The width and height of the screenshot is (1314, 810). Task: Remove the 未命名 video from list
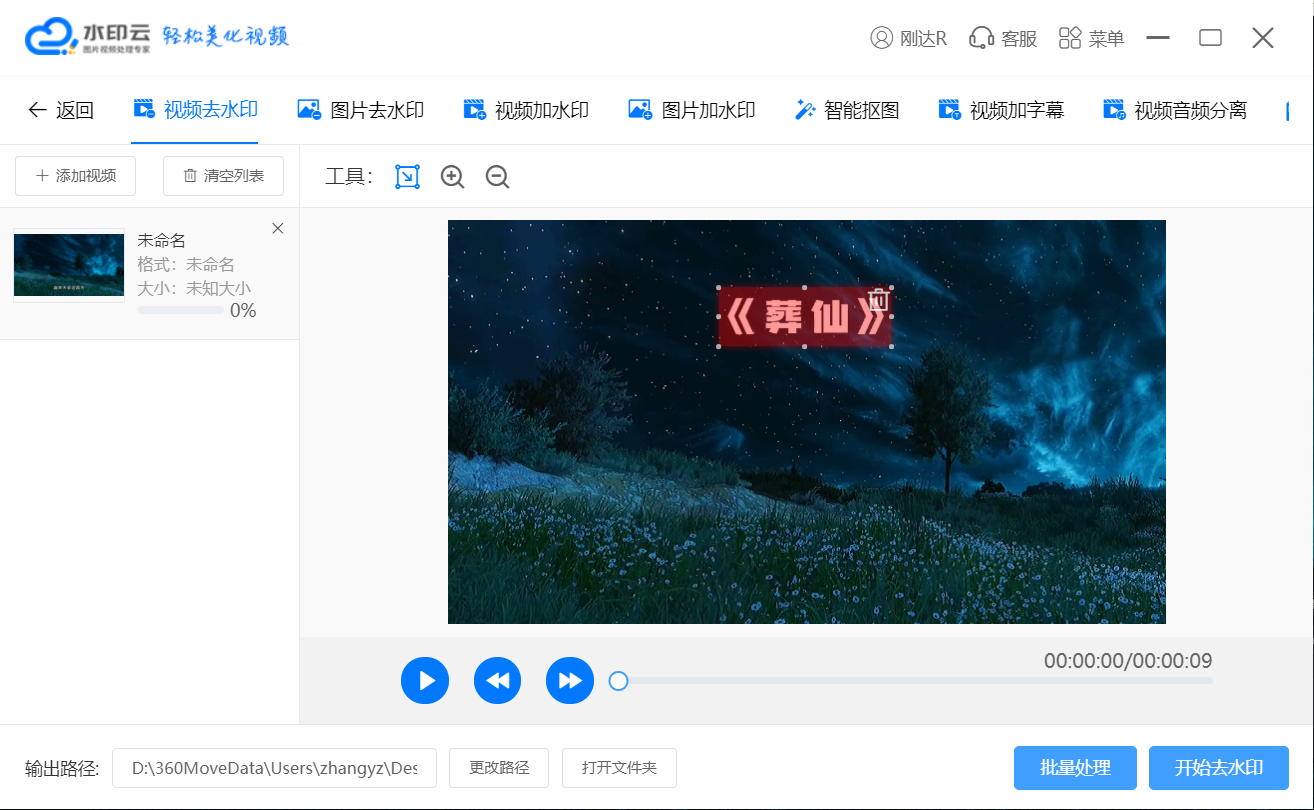278,228
